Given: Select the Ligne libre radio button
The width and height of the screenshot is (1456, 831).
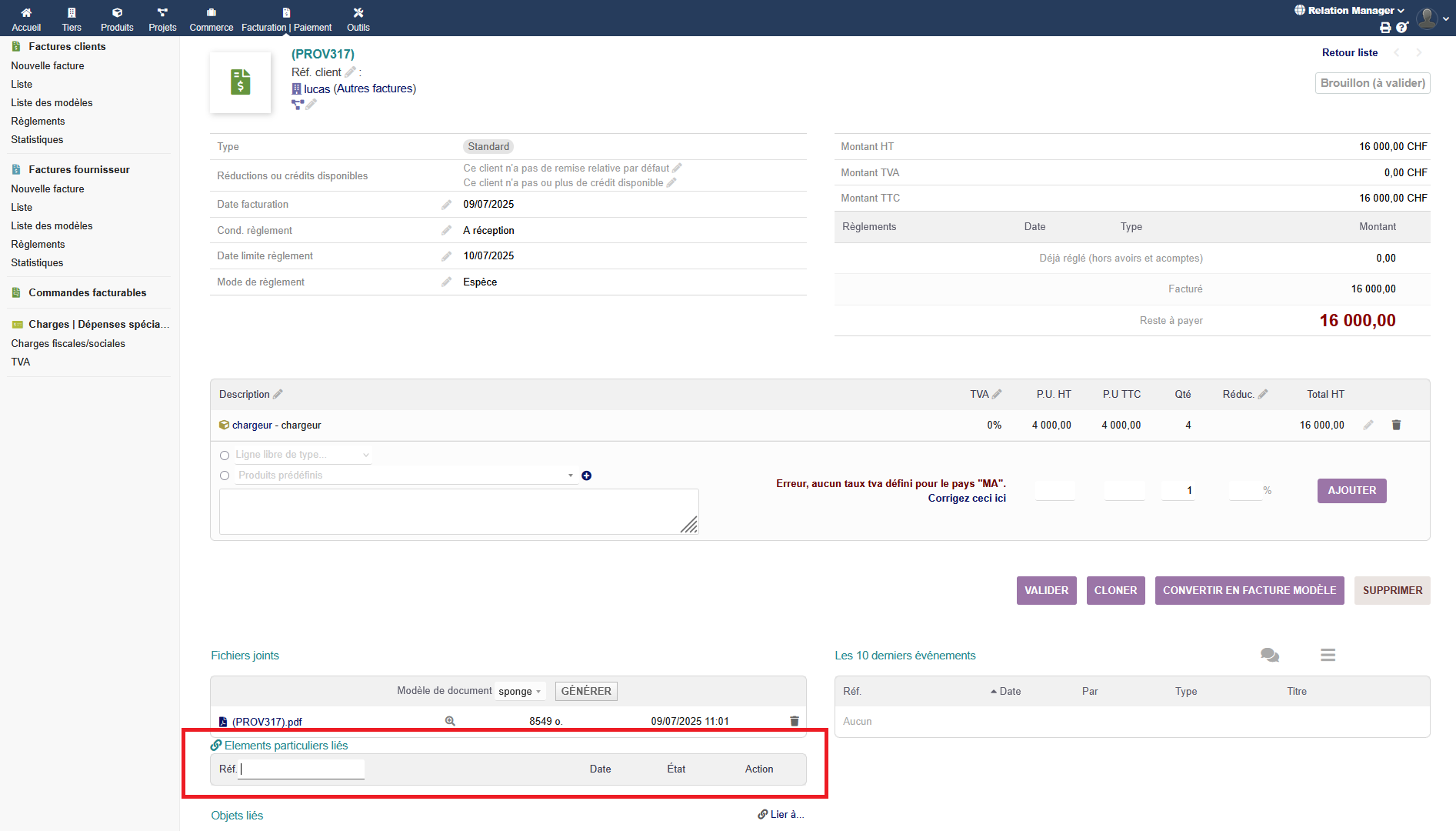Looking at the screenshot, I should (225, 456).
